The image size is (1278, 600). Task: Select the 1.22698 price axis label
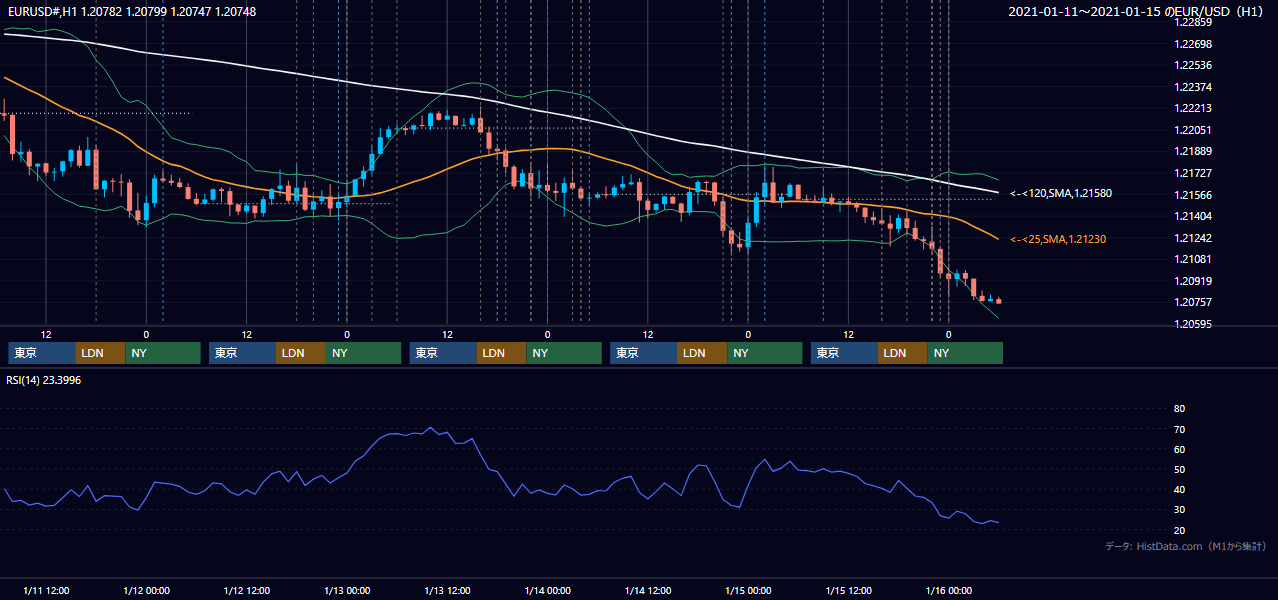pos(1194,44)
